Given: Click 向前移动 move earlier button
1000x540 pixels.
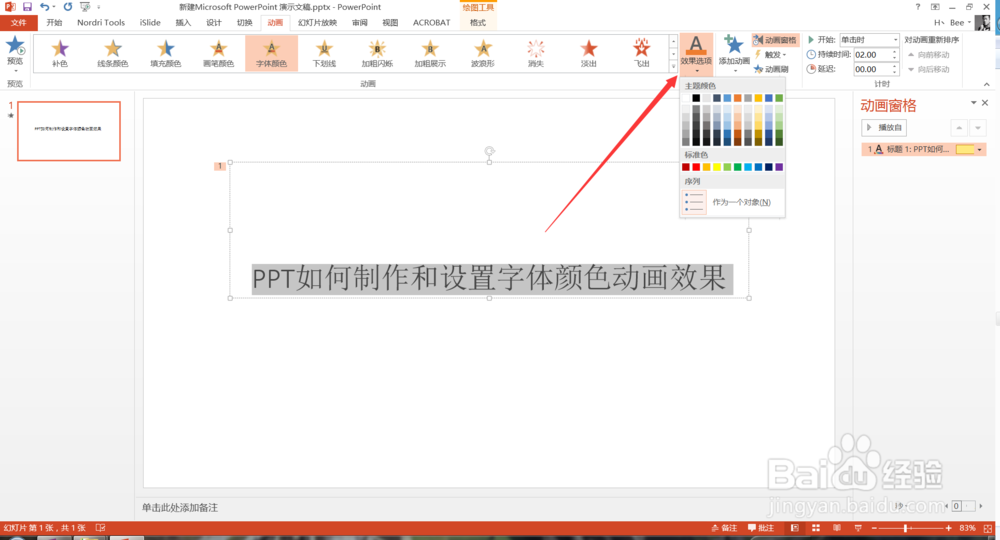Looking at the screenshot, I should (929, 55).
